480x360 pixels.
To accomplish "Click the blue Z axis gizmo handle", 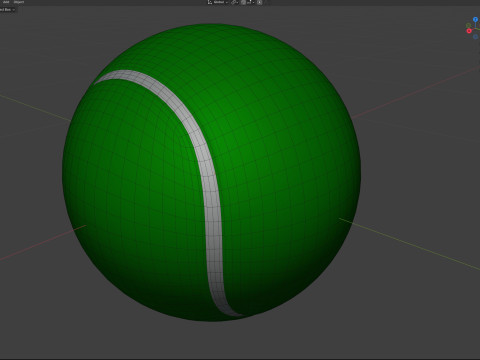I will tap(476, 19).
